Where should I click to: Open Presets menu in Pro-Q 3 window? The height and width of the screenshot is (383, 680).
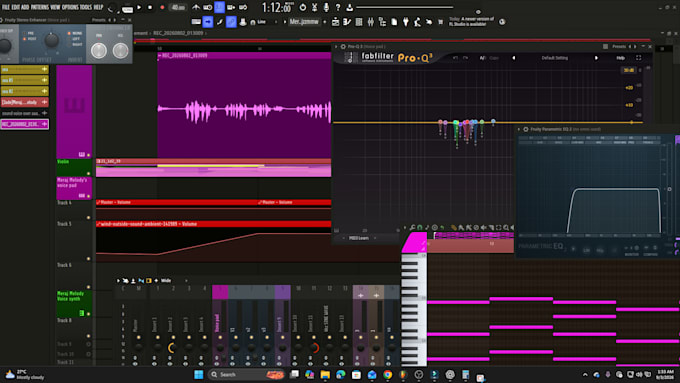(x=619, y=46)
